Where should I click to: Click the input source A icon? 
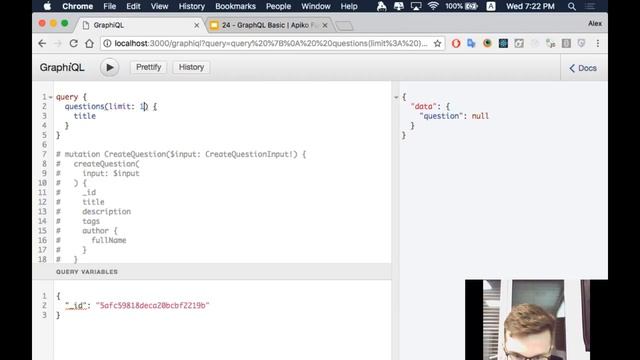click(491, 6)
